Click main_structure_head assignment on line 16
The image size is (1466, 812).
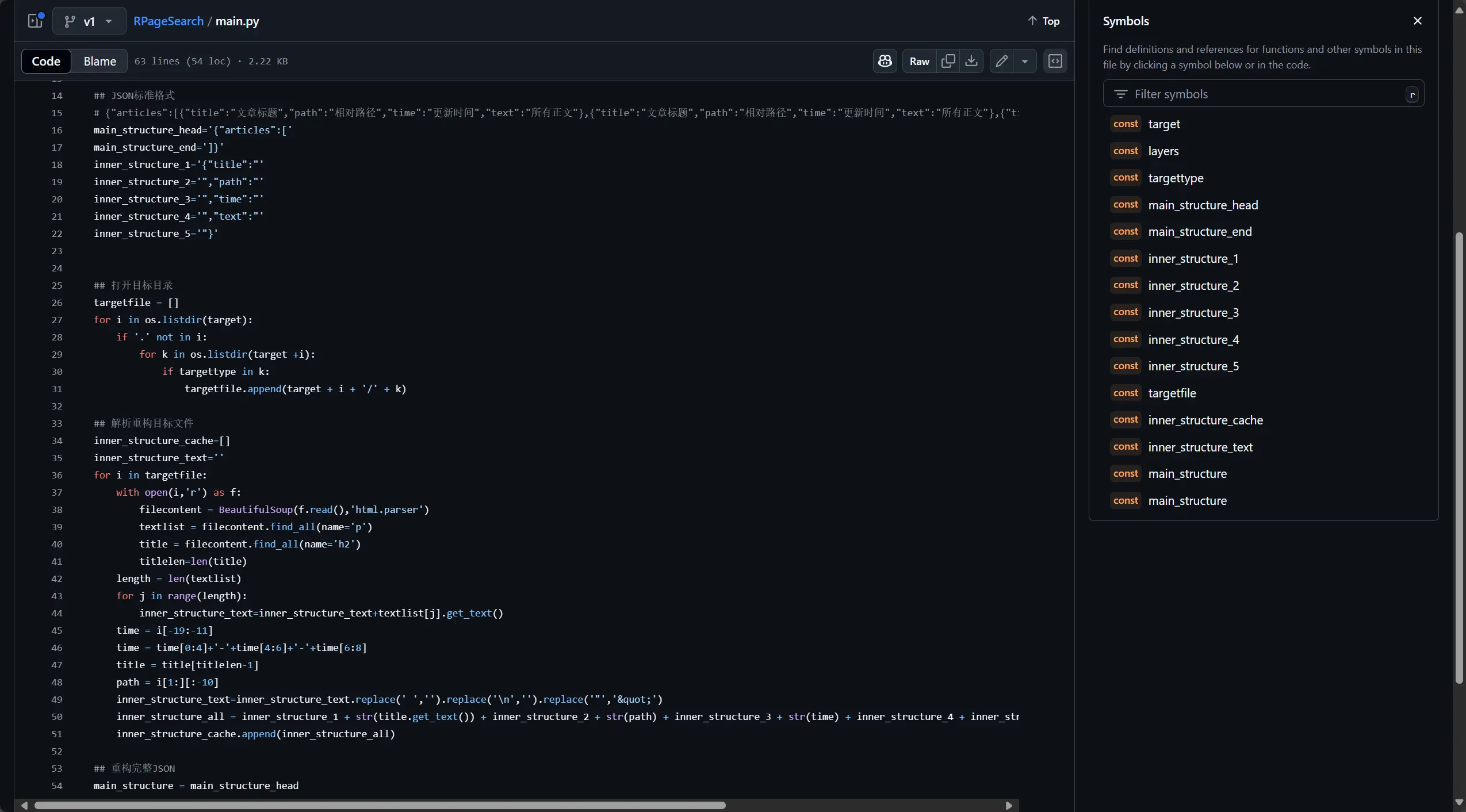pos(147,130)
